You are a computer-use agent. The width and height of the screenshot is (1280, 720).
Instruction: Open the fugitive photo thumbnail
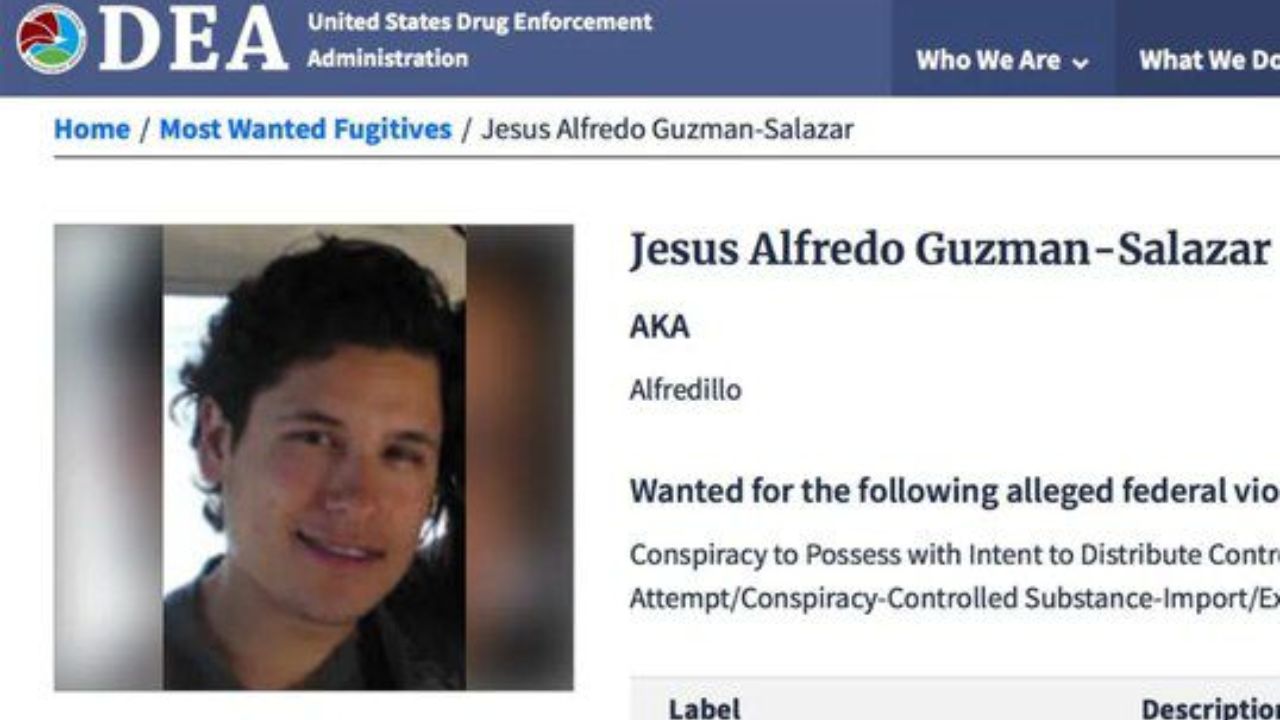tap(314, 457)
